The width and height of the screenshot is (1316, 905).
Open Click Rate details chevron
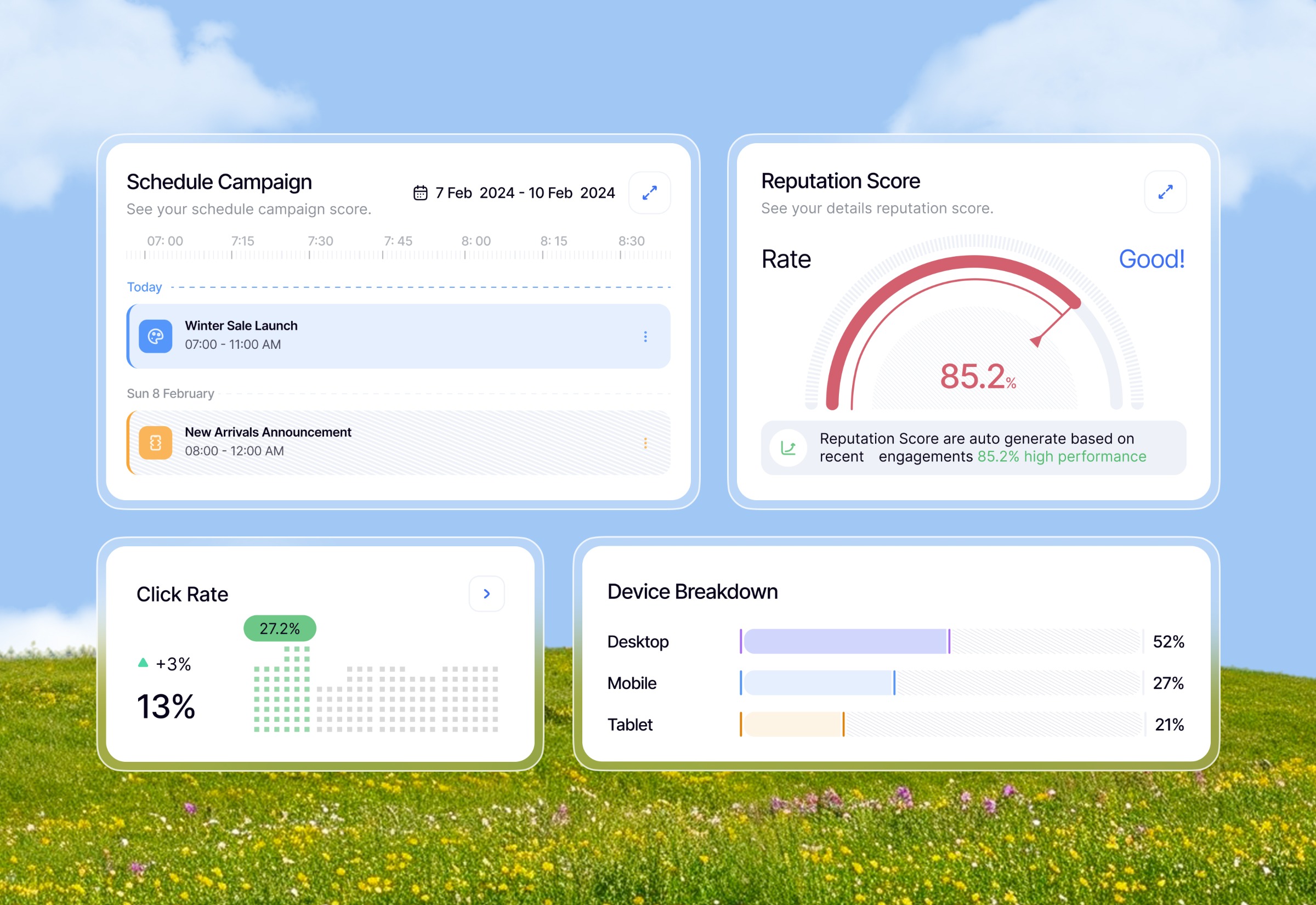pos(486,593)
